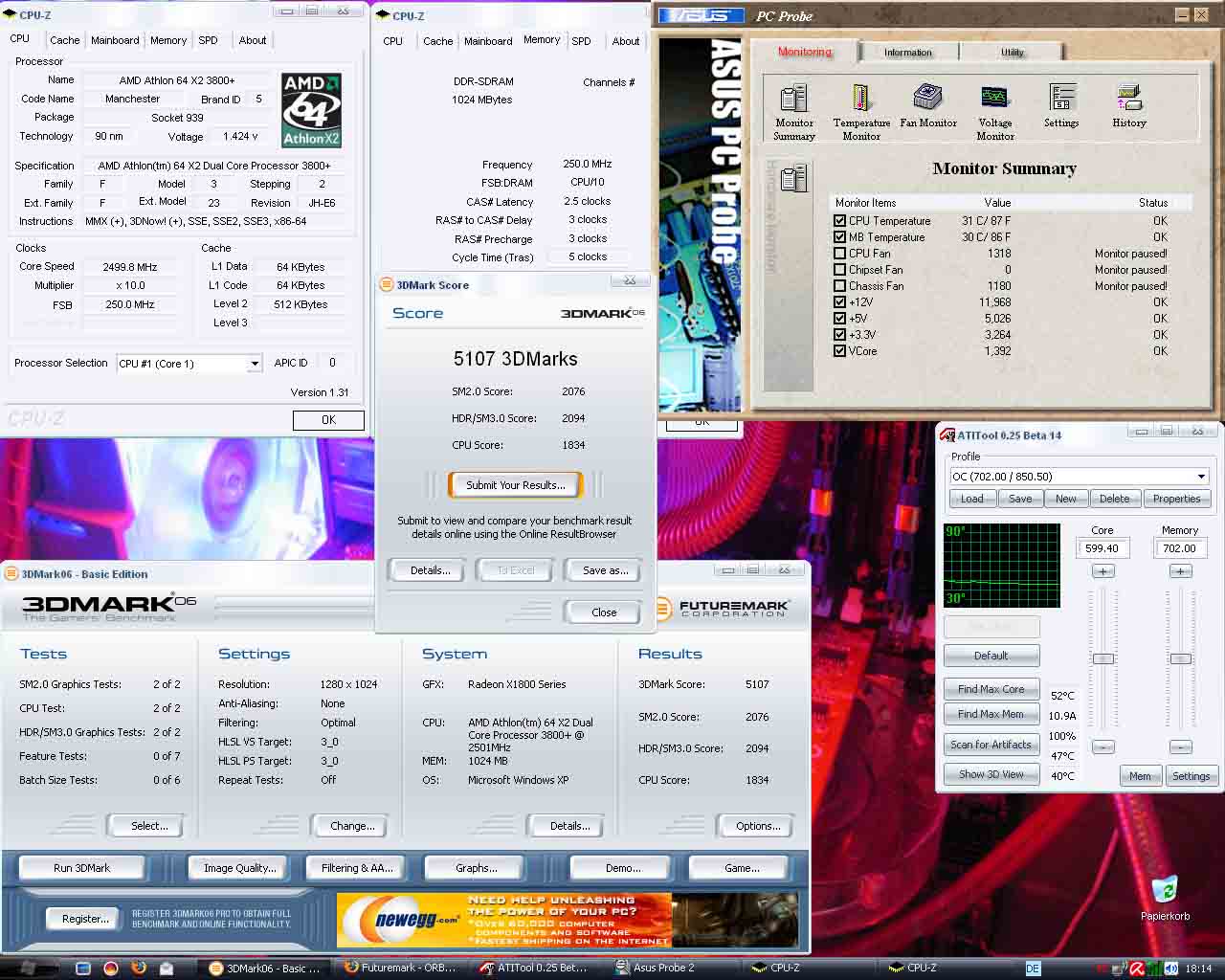Viewport: 1225px width, 980px height.
Task: Click Register button in 3DMark06
Action: tap(85, 919)
